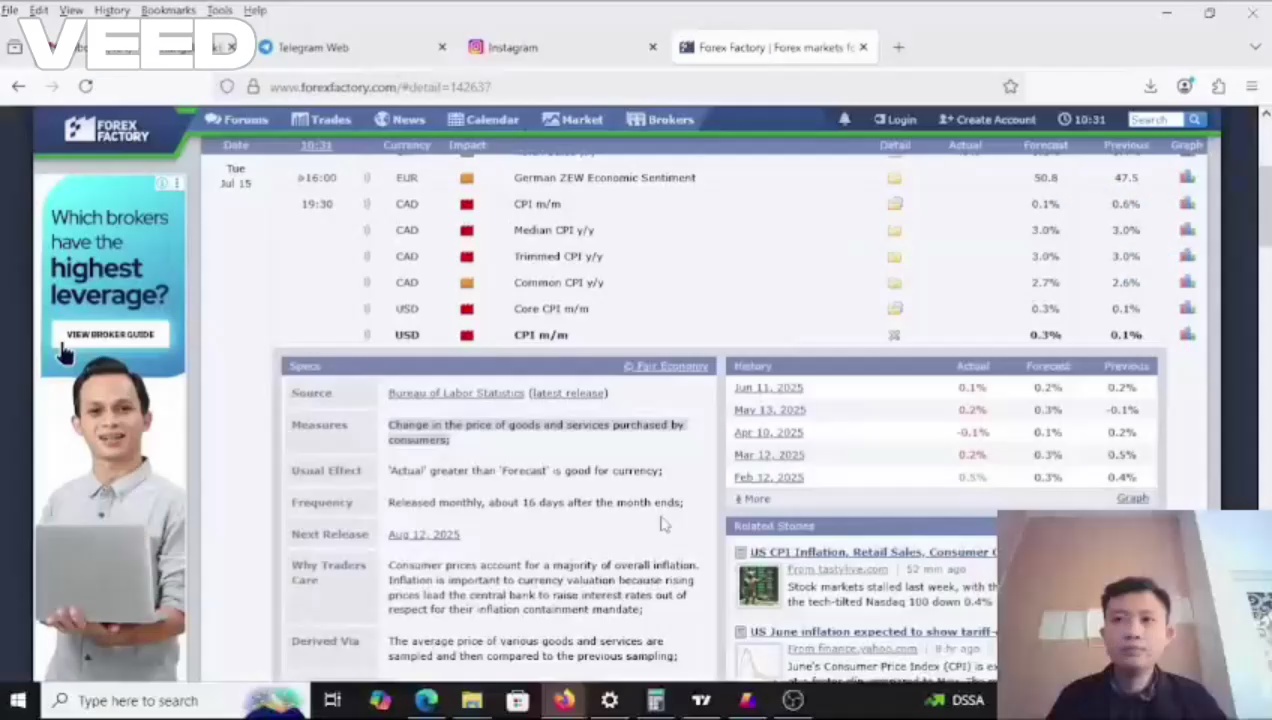Open detail folder for Common CPI y/y
This screenshot has height=720, width=1272.
pos(894,282)
